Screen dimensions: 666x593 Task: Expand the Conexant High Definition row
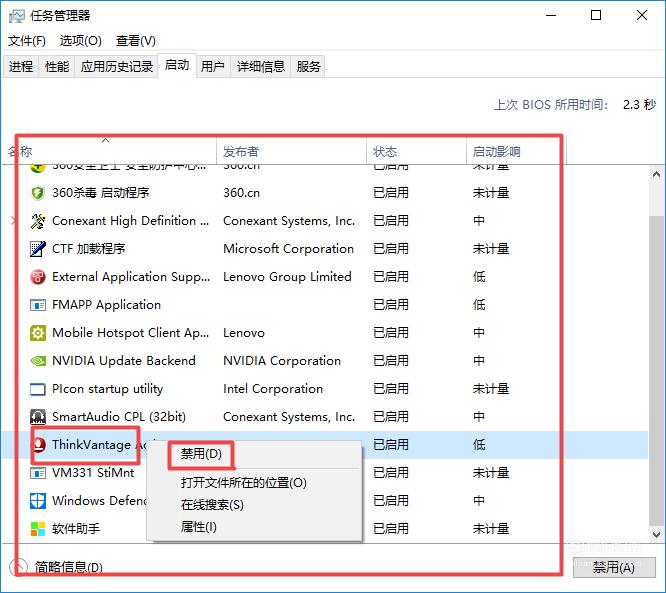[13, 220]
